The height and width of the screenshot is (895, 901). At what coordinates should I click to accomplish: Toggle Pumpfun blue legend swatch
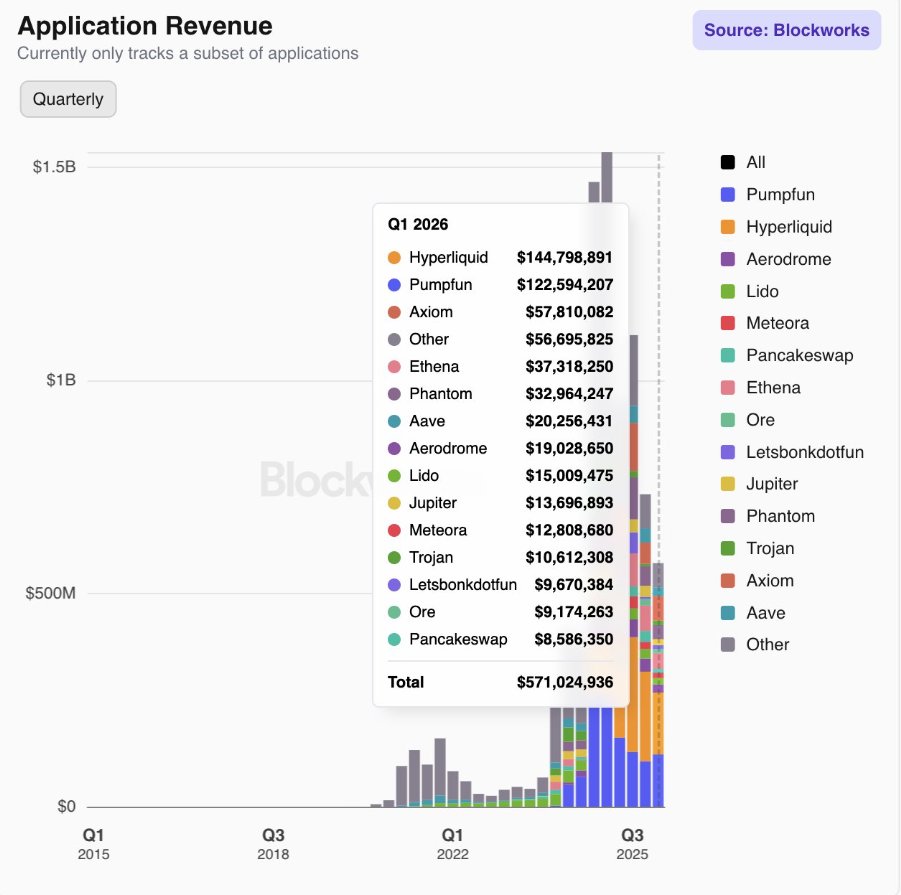pos(728,194)
